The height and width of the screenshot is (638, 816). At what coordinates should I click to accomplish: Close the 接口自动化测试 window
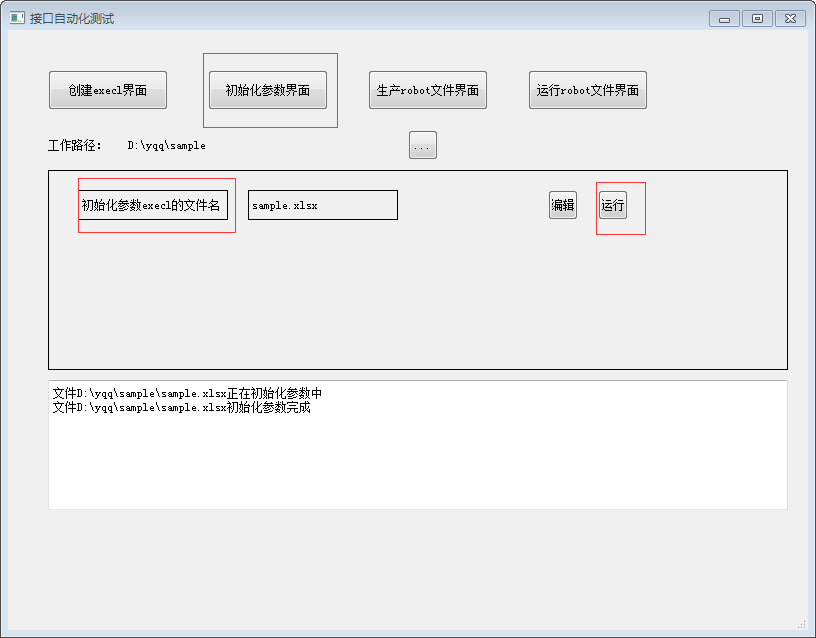tap(790, 19)
